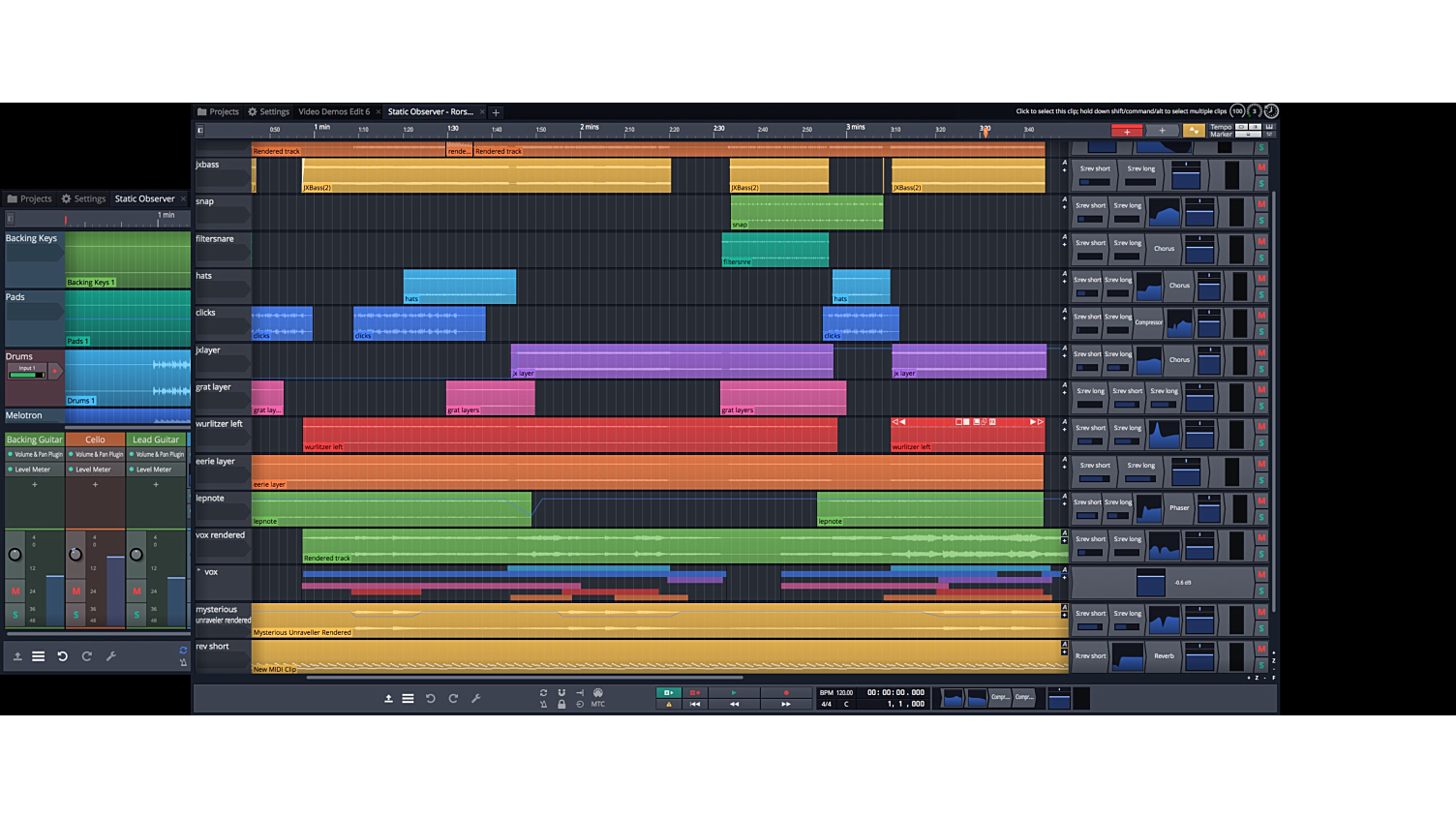Click the rewind transport button

coord(734,704)
